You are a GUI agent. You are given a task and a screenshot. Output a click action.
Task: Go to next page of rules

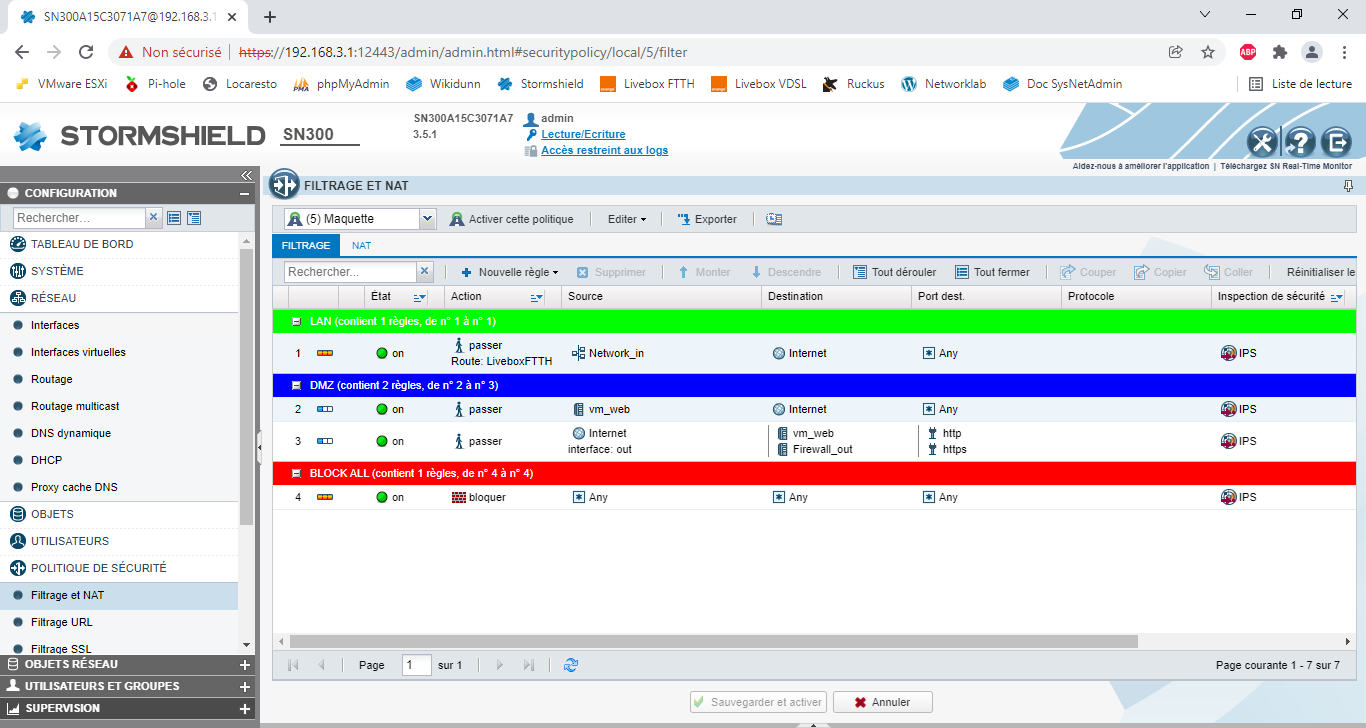point(500,665)
